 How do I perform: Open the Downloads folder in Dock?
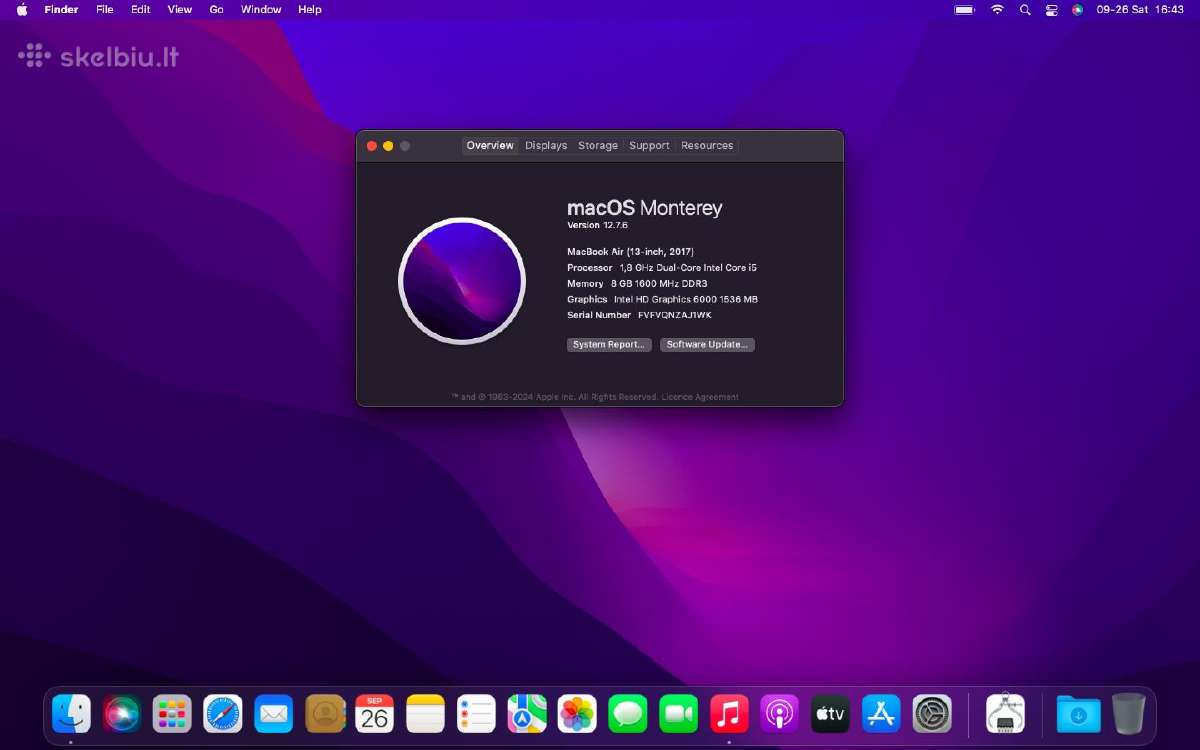tap(1079, 714)
